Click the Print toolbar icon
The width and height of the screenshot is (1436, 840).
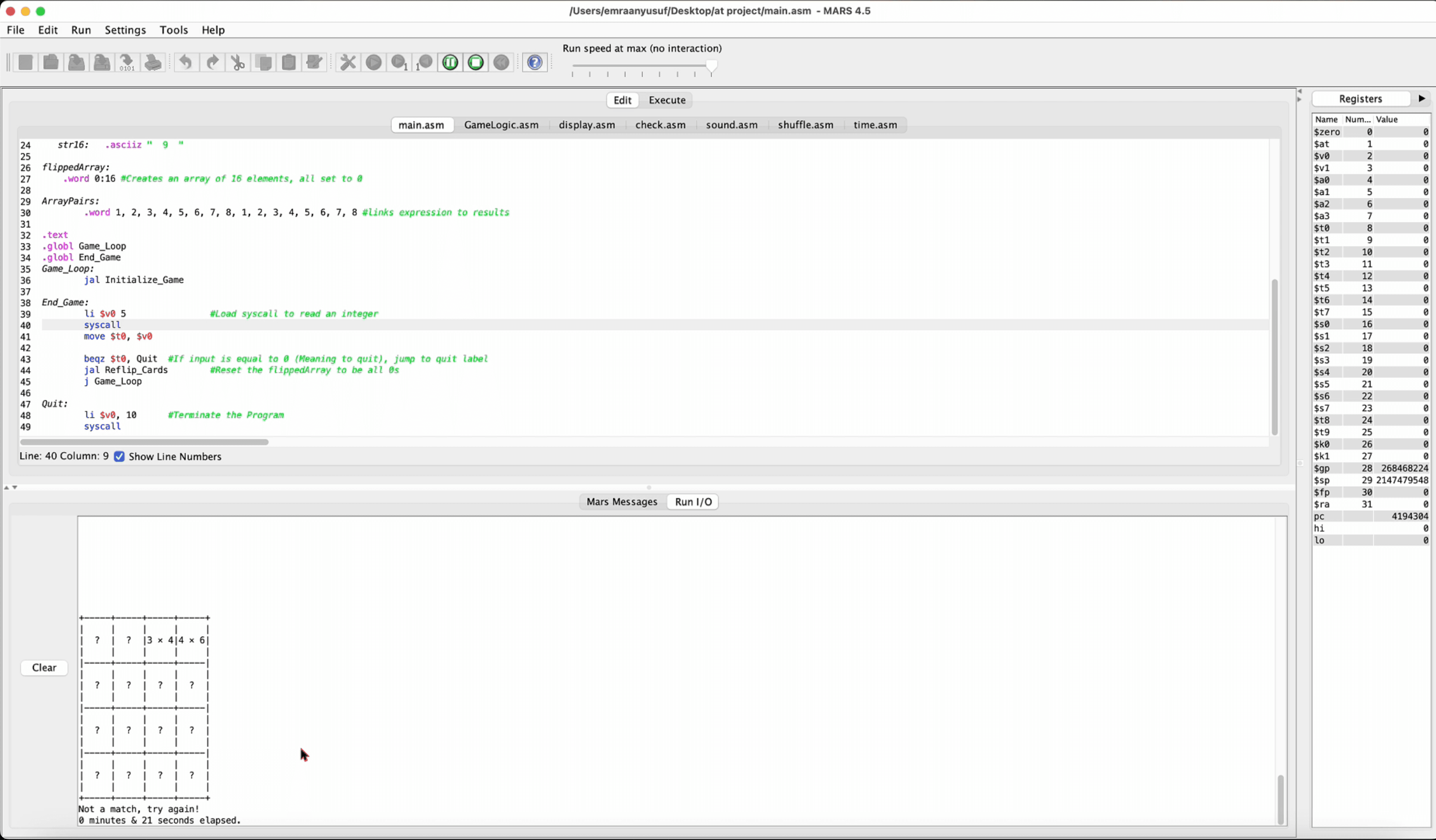coord(153,62)
